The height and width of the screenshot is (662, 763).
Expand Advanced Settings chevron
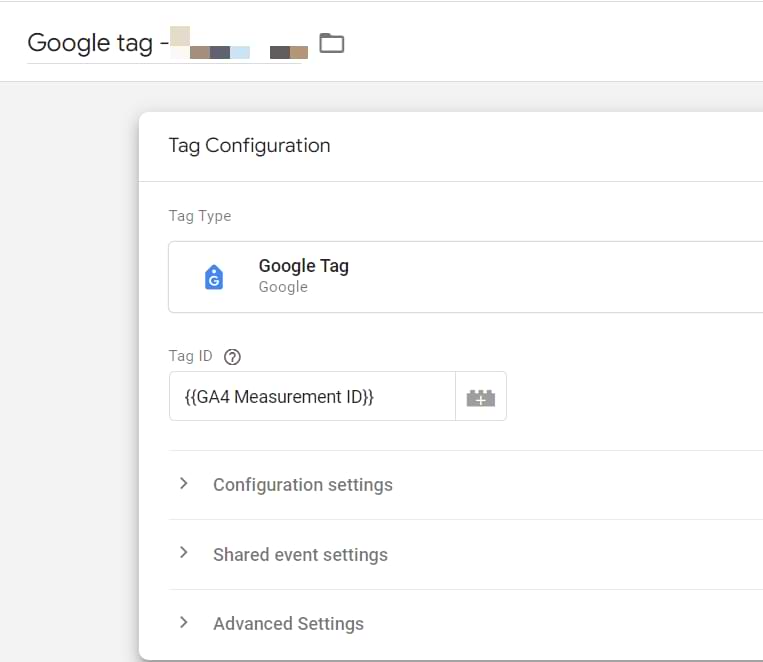tap(183, 623)
